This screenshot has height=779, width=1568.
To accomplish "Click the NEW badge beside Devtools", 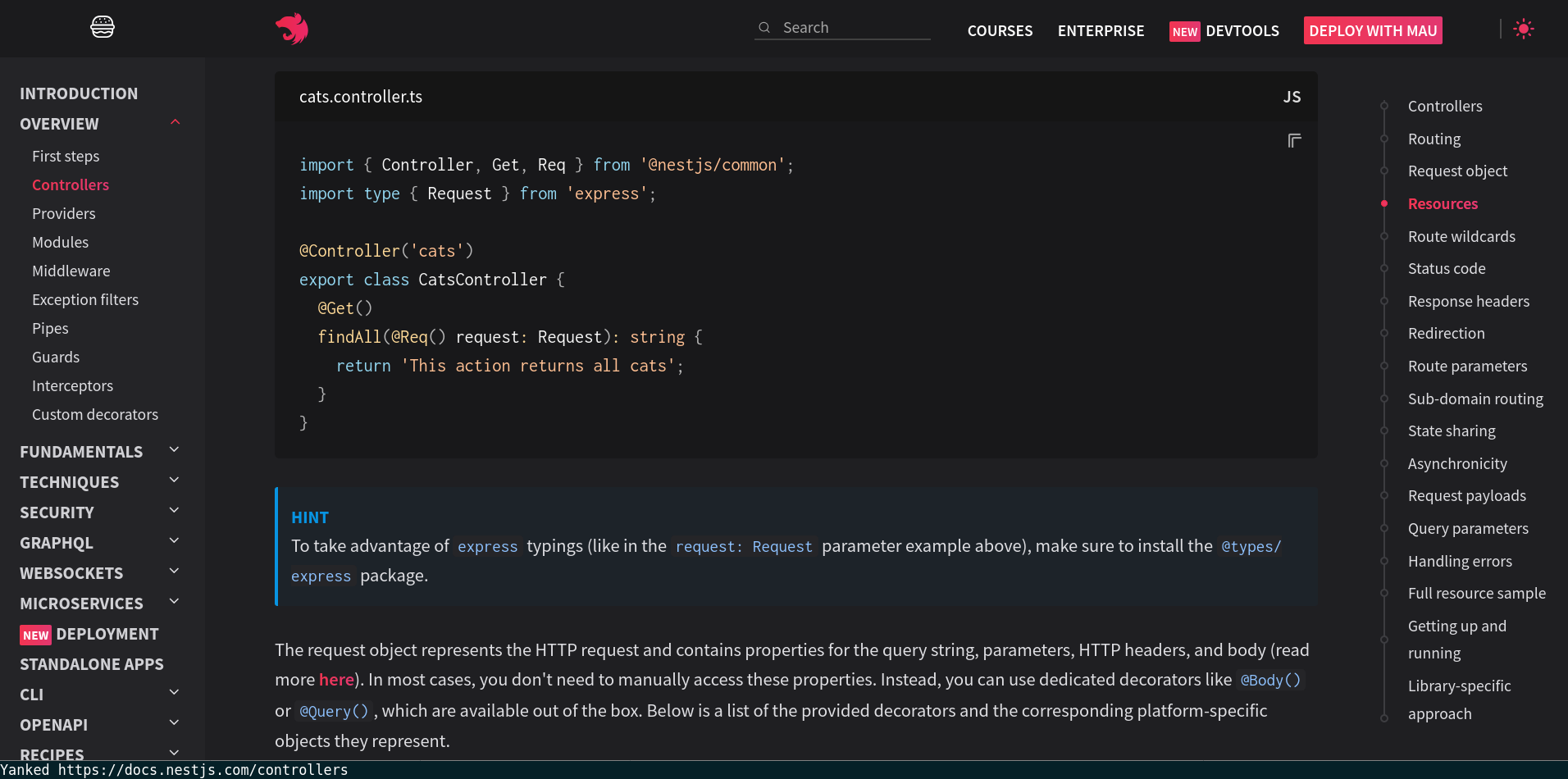I will point(1184,32).
